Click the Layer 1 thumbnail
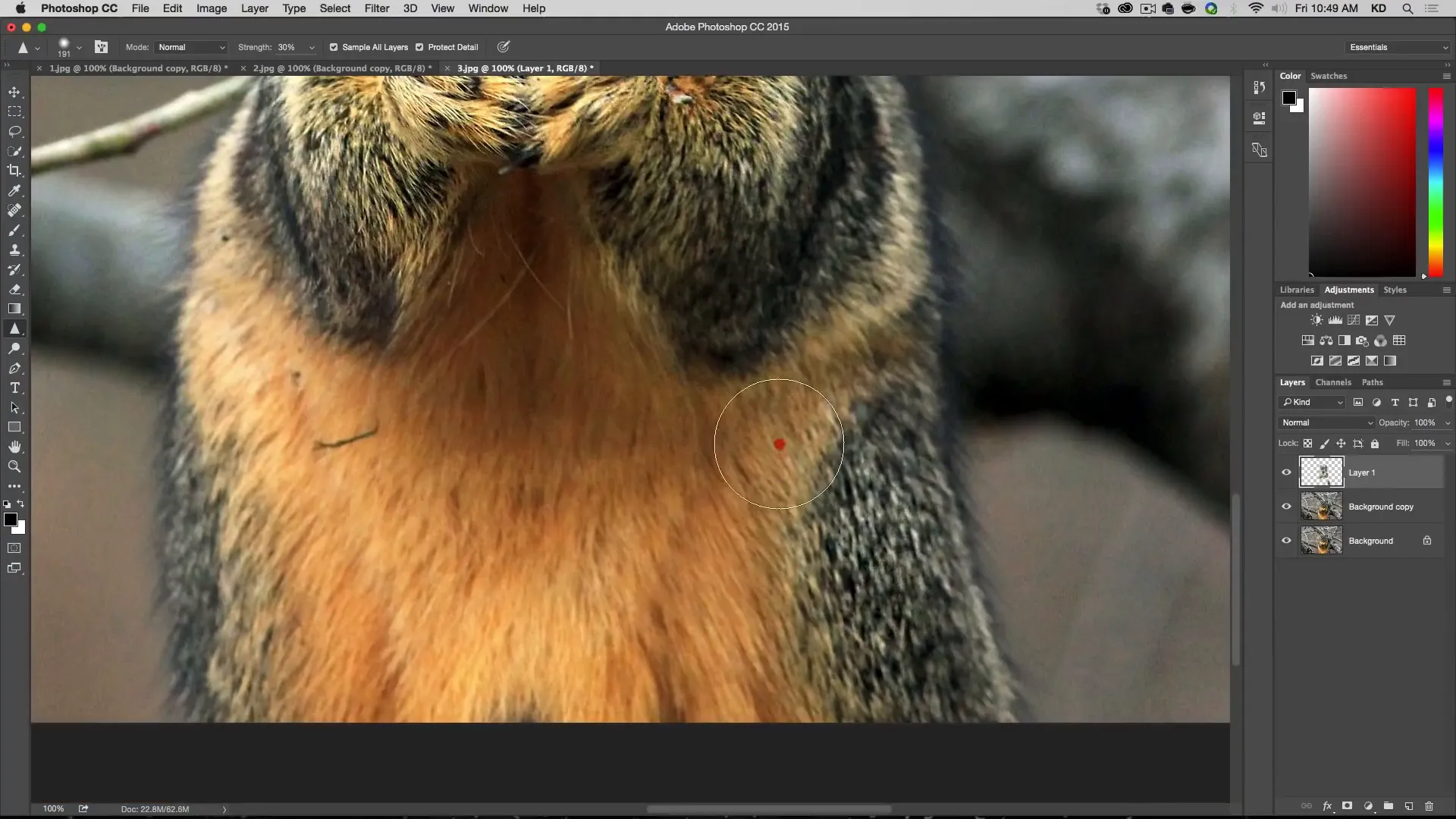Screen dimensions: 1456x819 [x=1321, y=472]
